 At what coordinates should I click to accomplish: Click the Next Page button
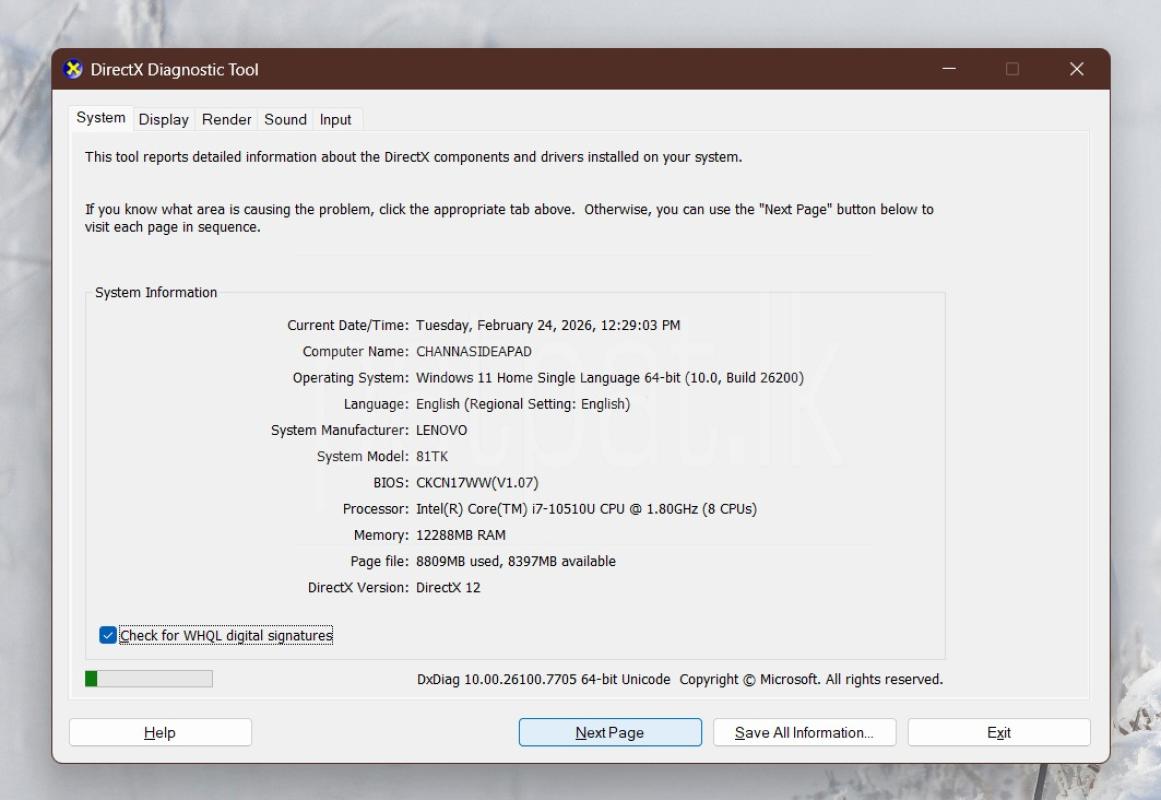pos(610,732)
